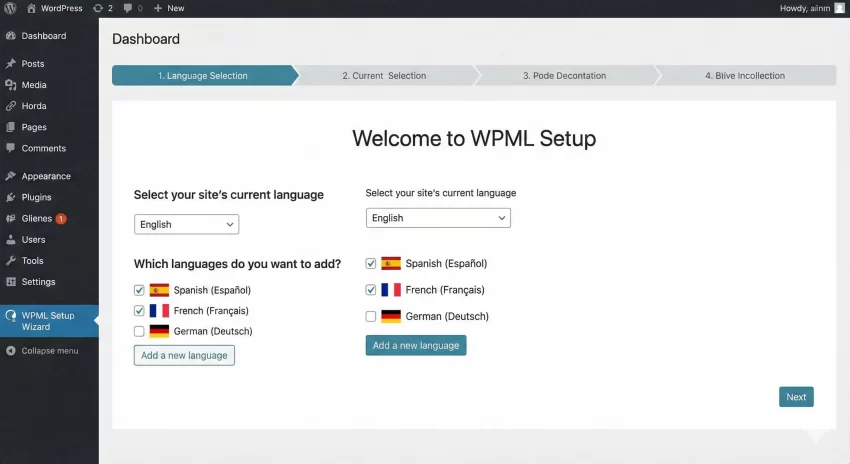Viewport: 850px width, 464px height.
Task: Click the Next button
Action: point(796,397)
